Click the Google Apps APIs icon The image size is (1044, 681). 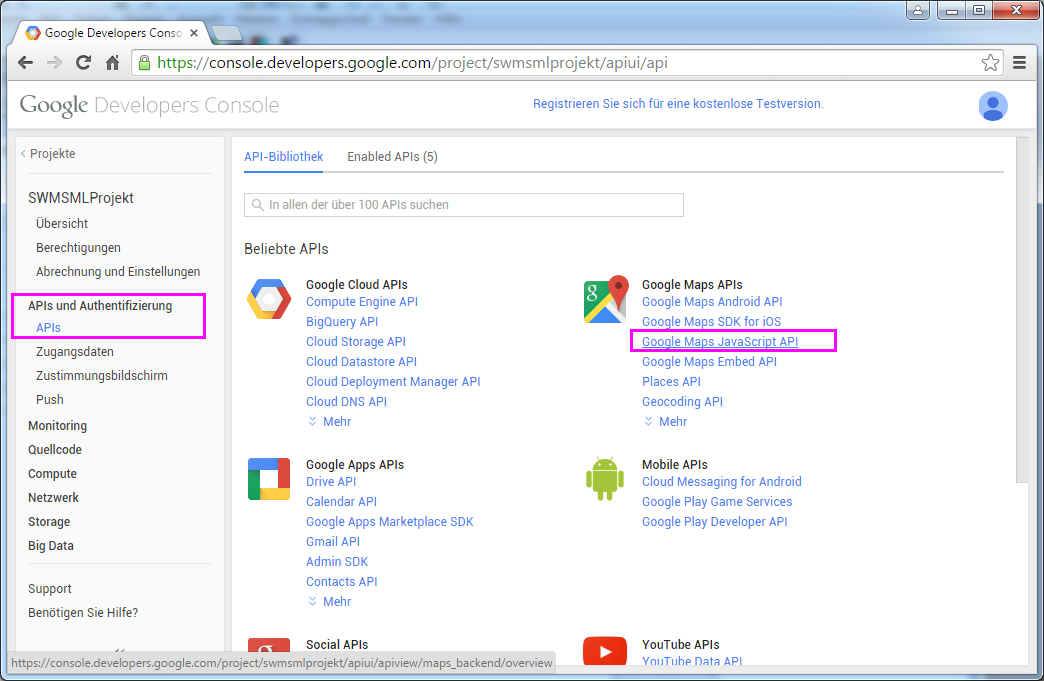click(269, 479)
